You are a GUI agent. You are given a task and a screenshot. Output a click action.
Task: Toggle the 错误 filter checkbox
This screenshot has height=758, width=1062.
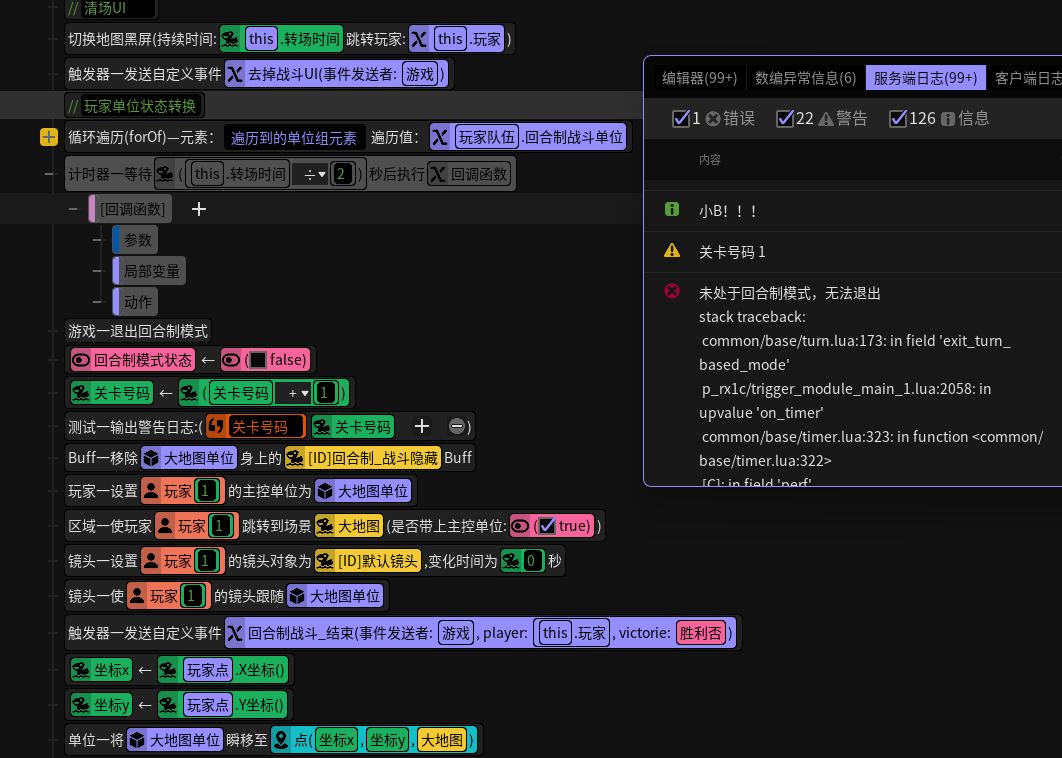tap(681, 119)
